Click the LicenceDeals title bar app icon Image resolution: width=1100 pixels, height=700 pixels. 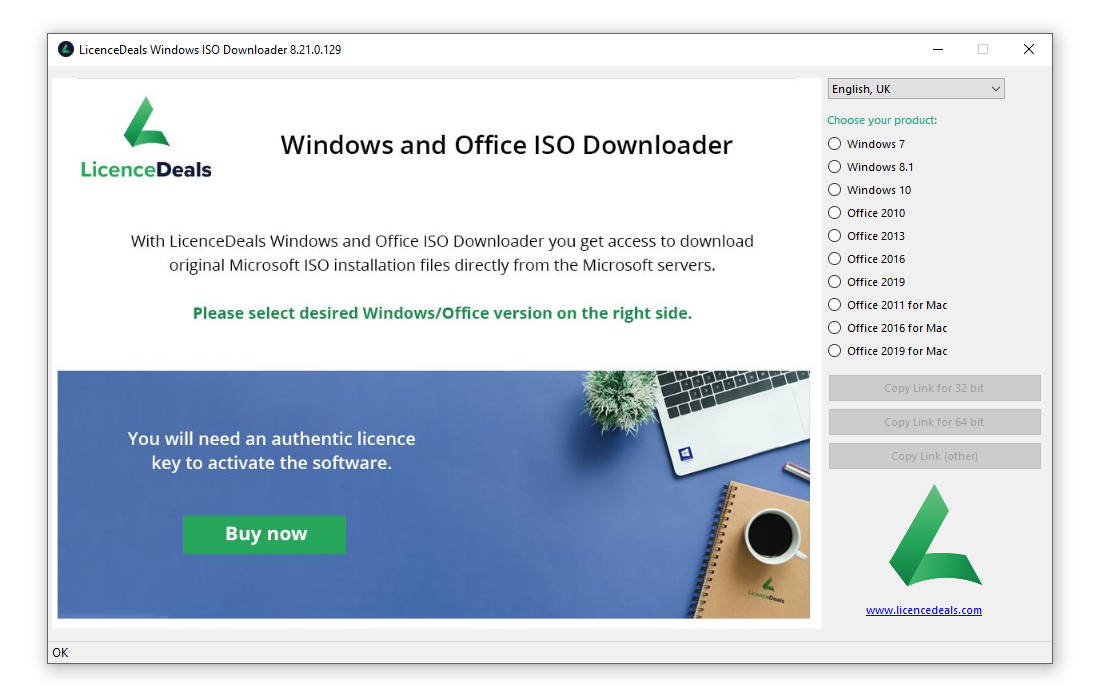[x=66, y=49]
